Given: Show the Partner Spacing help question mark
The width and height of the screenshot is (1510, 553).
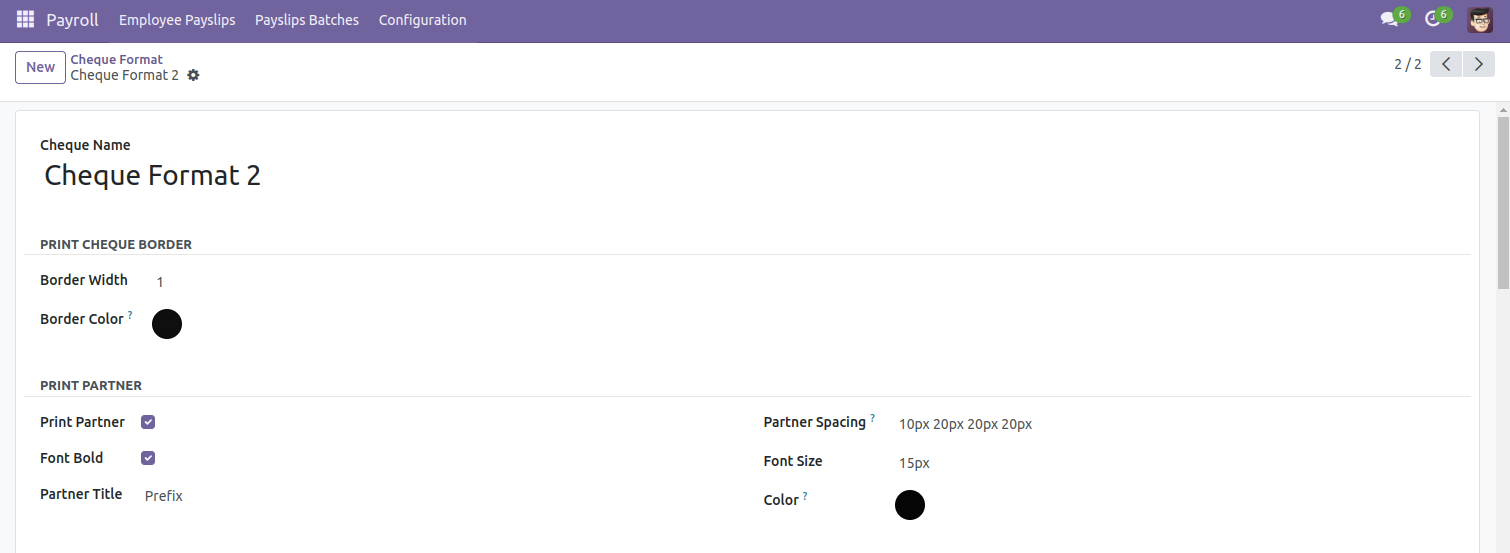Looking at the screenshot, I should 872,418.
